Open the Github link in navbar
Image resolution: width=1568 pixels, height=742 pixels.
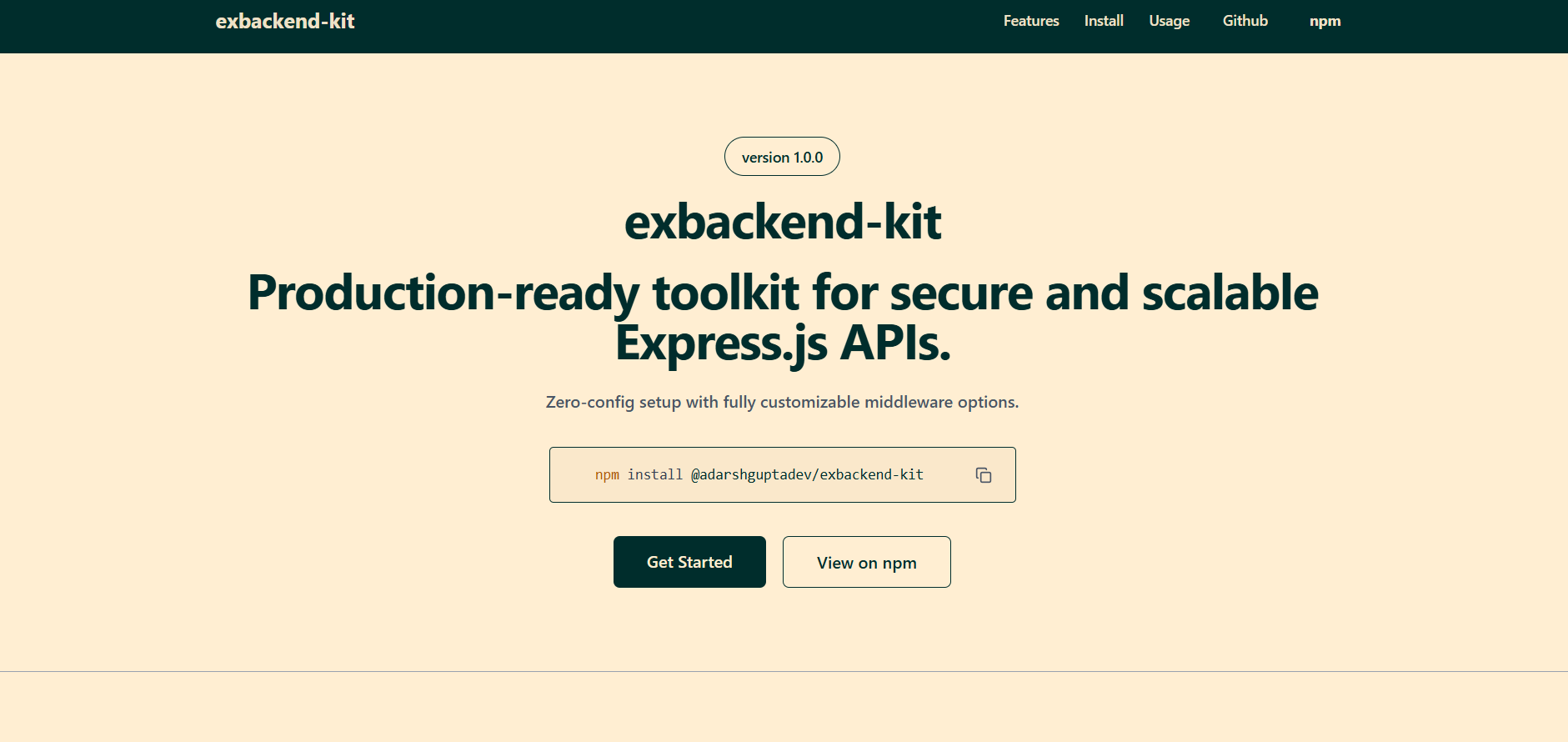(x=1245, y=21)
